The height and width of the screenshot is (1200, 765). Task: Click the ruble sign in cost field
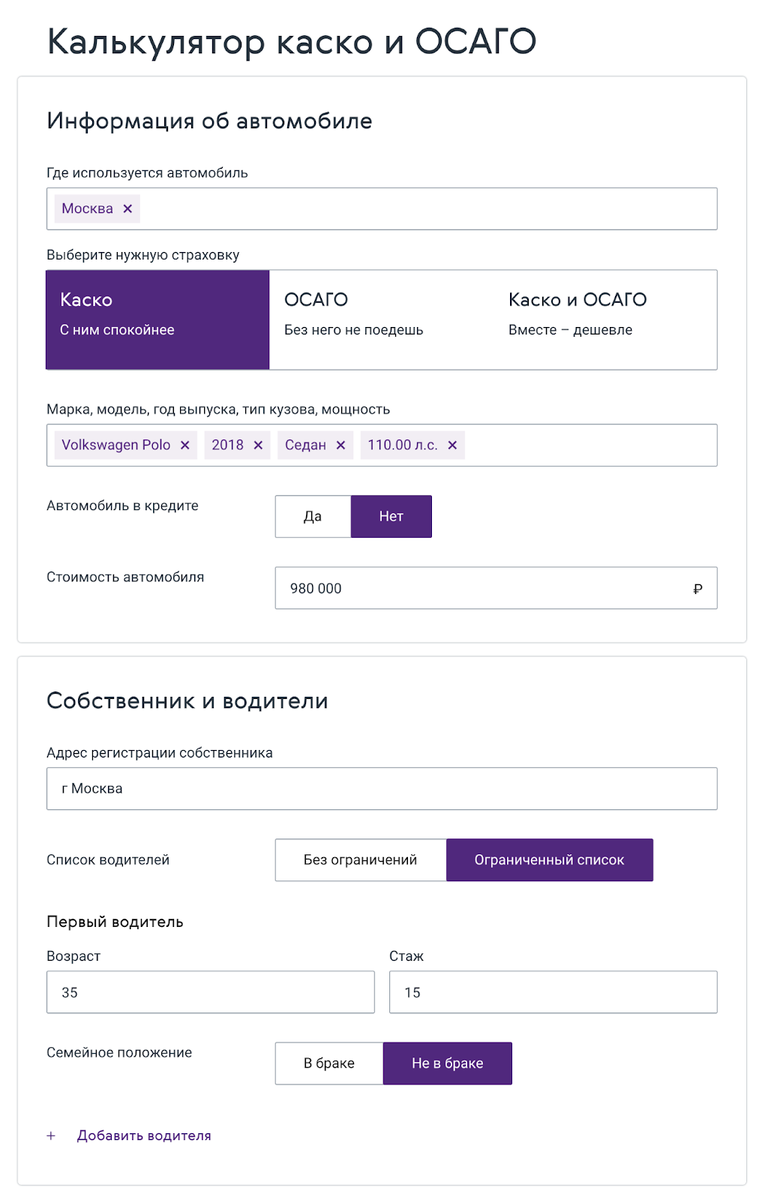tap(697, 589)
